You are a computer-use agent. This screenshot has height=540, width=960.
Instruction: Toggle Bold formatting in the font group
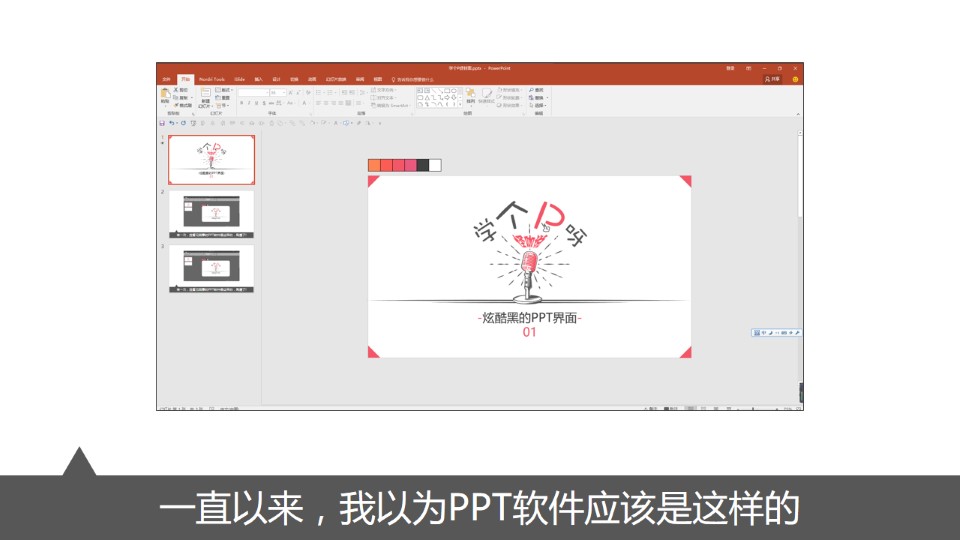tap(242, 103)
